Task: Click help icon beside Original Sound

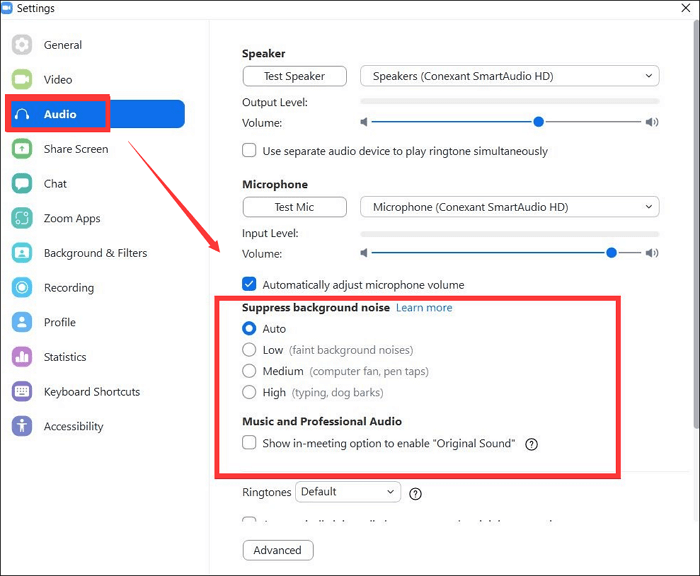Action: 532,444
